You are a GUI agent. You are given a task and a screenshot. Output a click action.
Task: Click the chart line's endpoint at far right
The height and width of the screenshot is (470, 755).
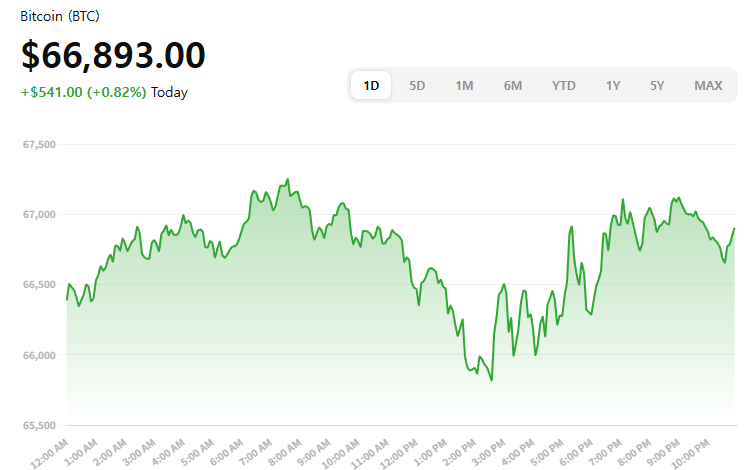(734, 229)
